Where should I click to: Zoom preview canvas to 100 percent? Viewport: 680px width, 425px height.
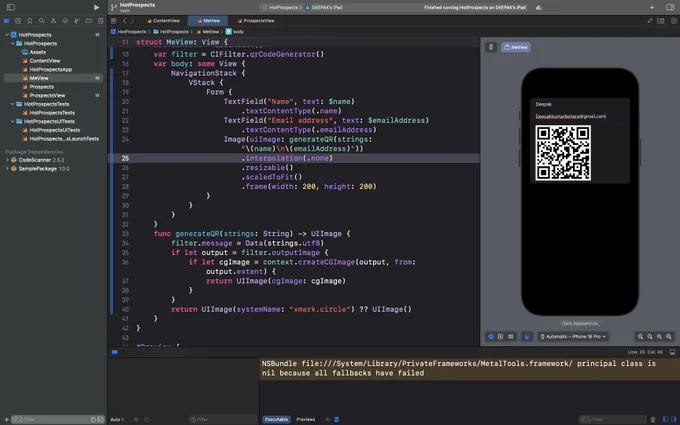coord(650,337)
